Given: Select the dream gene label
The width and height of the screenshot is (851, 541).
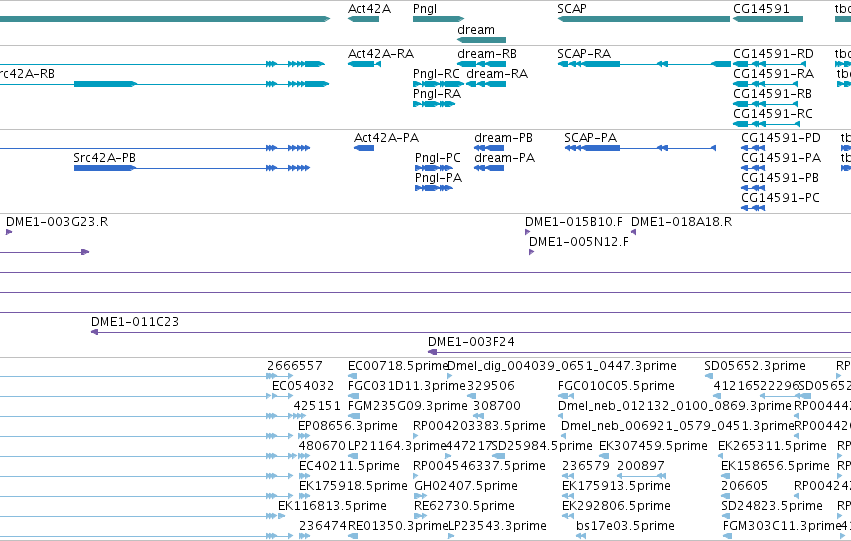Looking at the screenshot, I should pos(476,30).
